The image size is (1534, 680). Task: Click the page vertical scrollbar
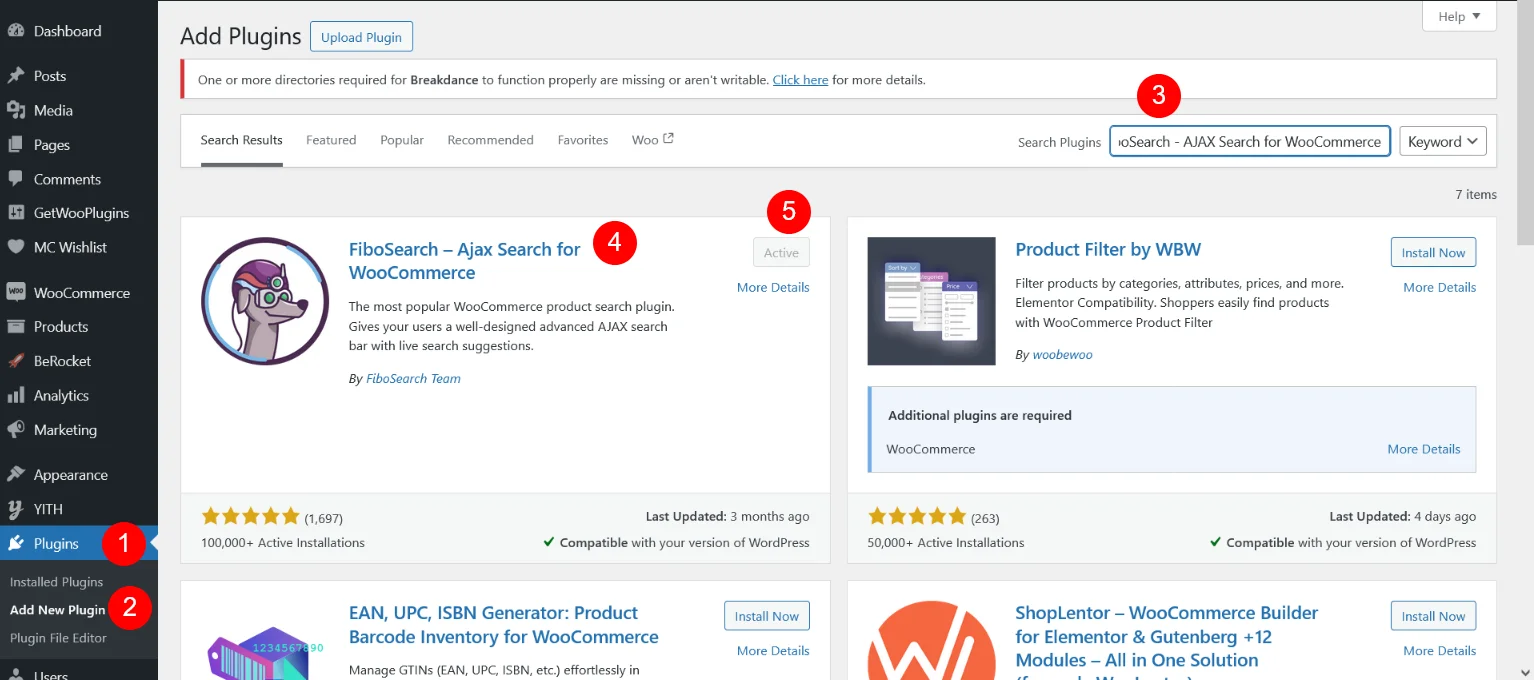1525,125
